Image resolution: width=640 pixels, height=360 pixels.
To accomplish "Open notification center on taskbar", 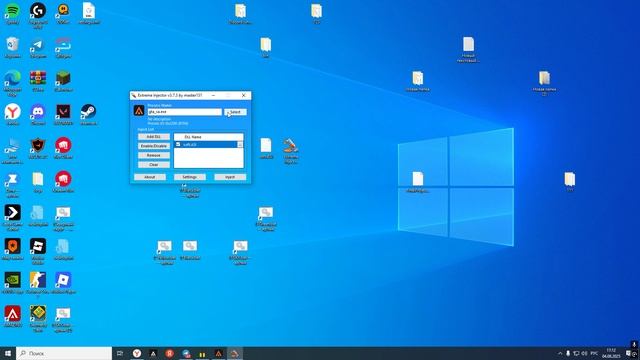I will click(x=629, y=353).
